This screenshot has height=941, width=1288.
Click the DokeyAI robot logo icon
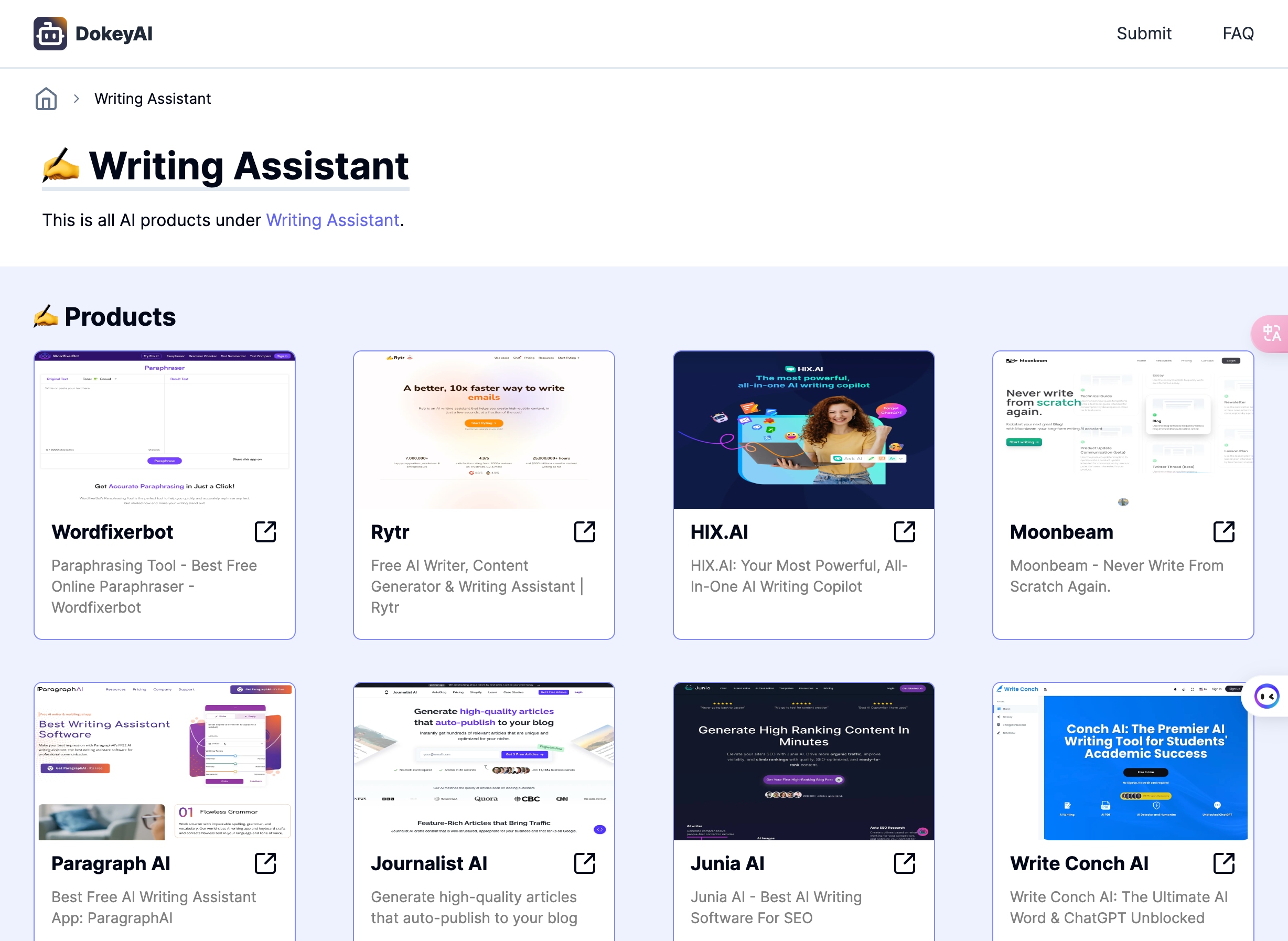click(x=50, y=34)
